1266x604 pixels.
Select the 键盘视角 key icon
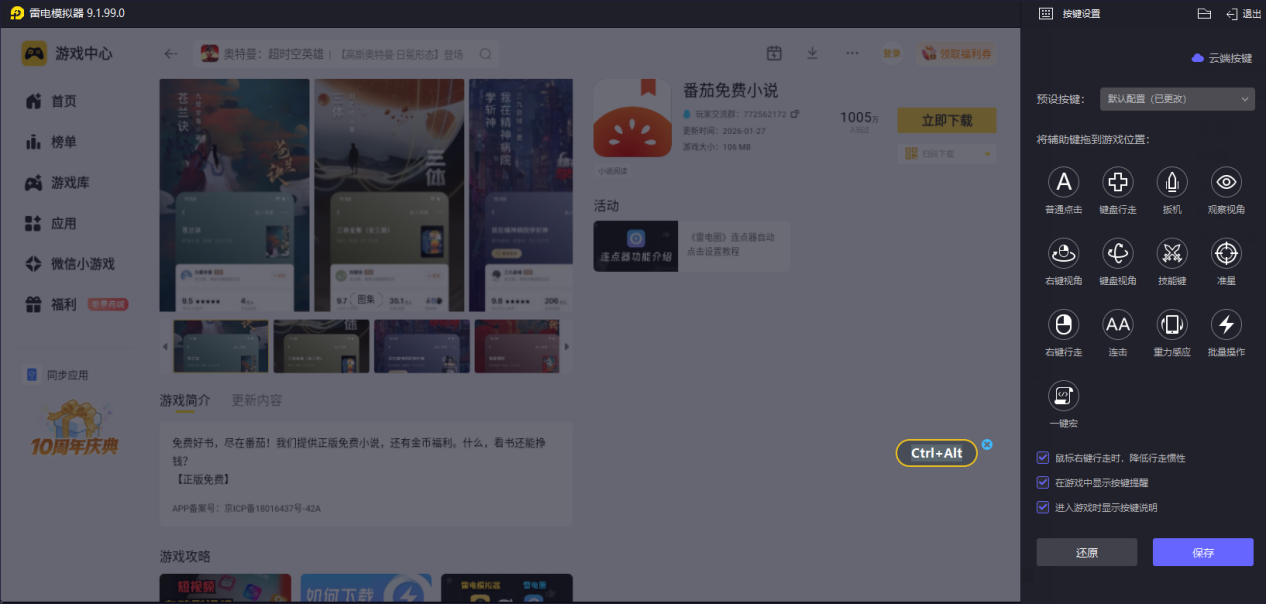pyautogui.click(x=1117, y=253)
